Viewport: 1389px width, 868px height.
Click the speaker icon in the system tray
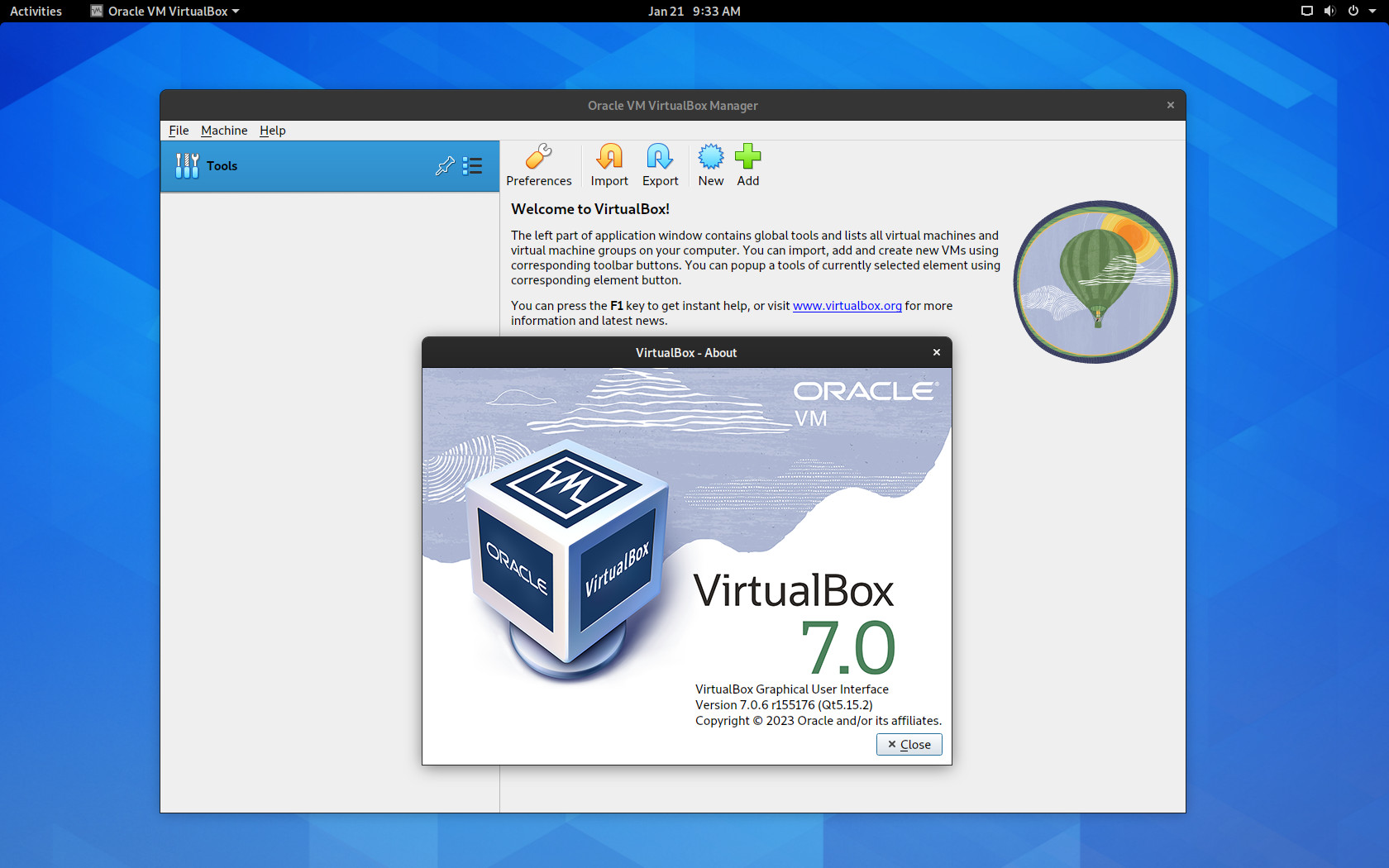tap(1328, 11)
